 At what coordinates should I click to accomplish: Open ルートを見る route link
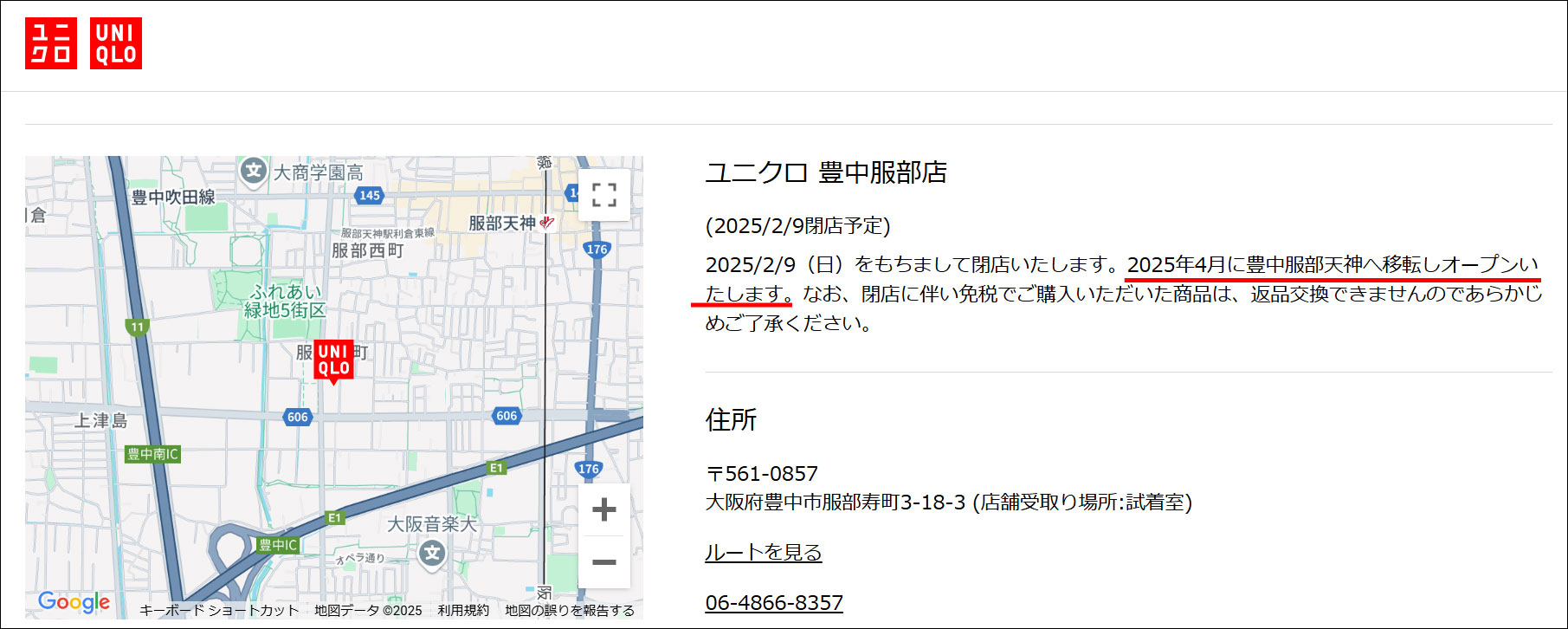click(x=763, y=553)
